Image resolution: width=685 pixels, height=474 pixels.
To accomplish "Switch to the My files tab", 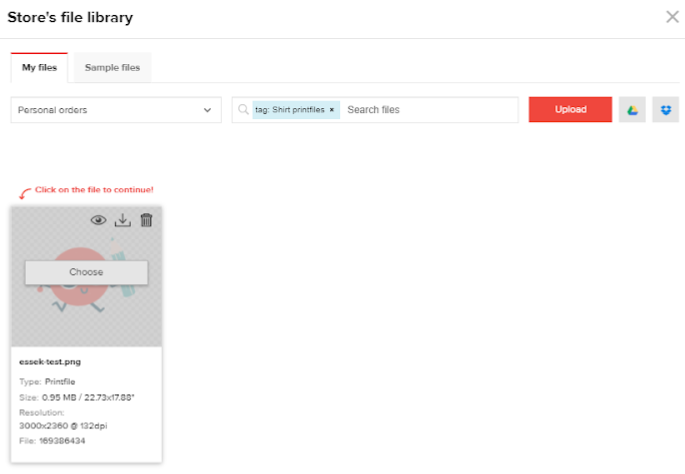I will (39, 68).
